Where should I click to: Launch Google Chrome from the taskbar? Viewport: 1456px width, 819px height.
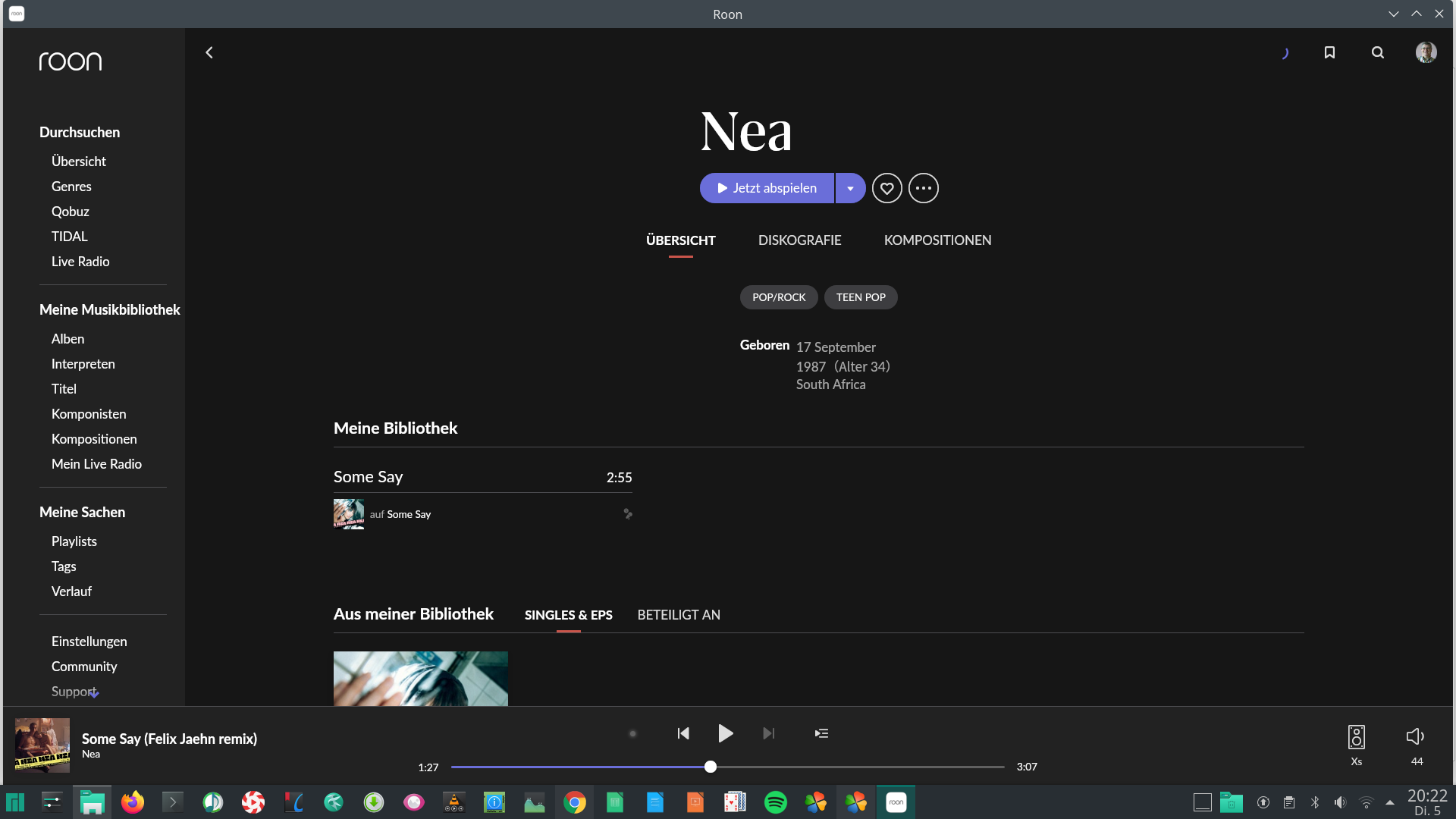tap(575, 802)
